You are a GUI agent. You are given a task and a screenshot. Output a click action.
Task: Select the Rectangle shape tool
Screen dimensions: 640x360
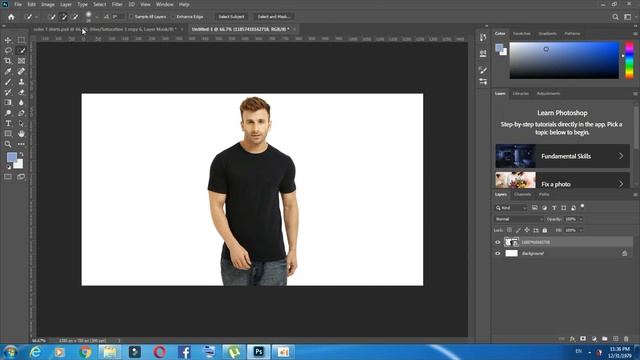(x=8, y=134)
